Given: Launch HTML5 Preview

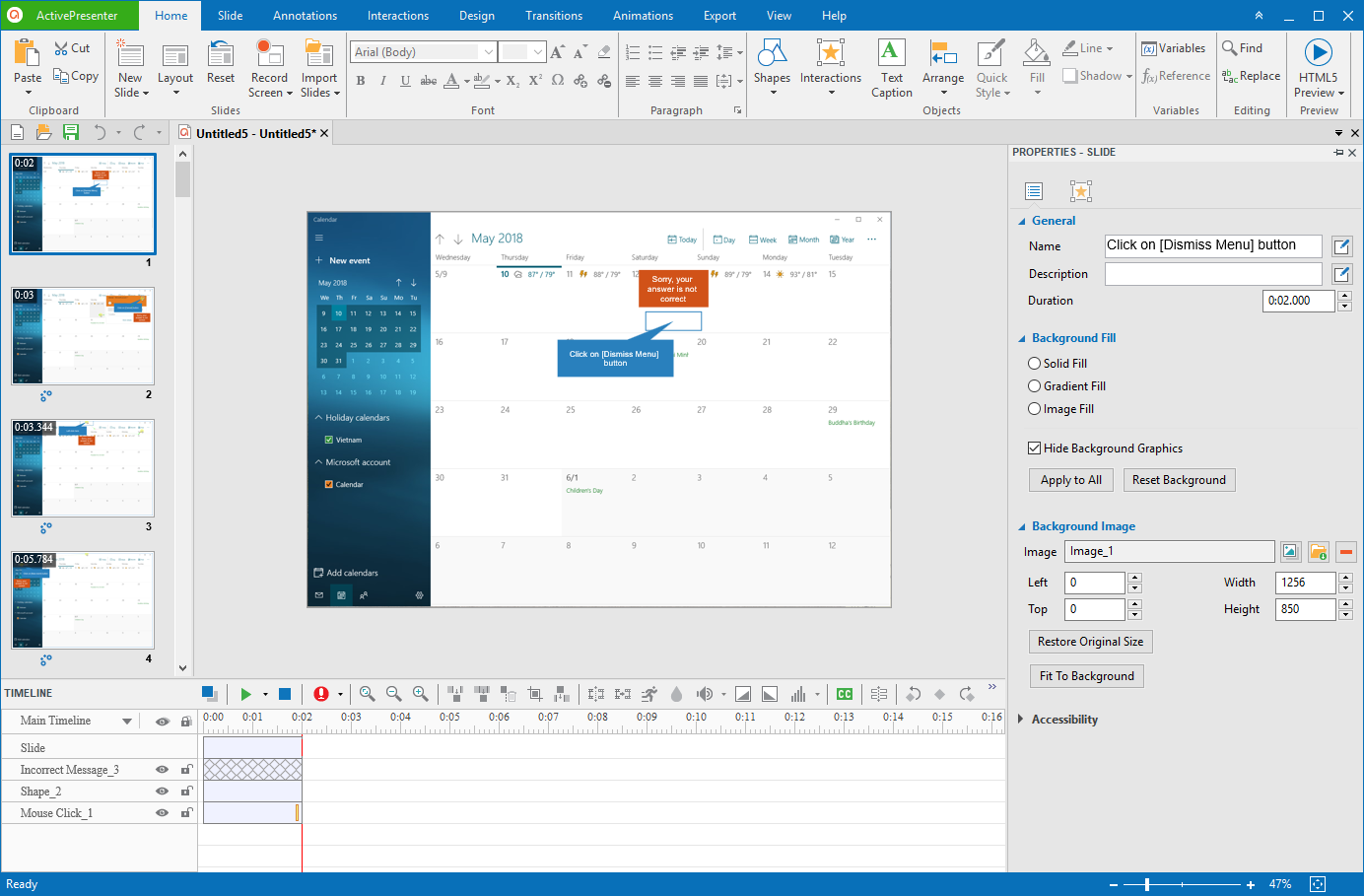Looking at the screenshot, I should [x=1319, y=67].
